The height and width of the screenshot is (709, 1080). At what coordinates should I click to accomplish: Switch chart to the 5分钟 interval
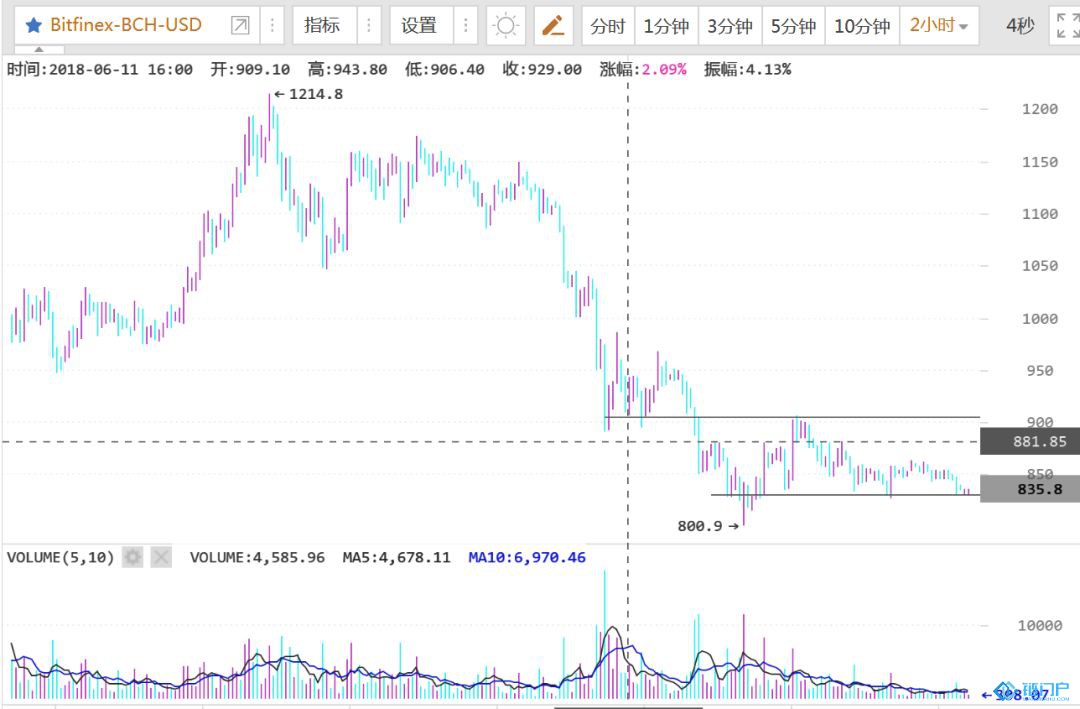(793, 26)
